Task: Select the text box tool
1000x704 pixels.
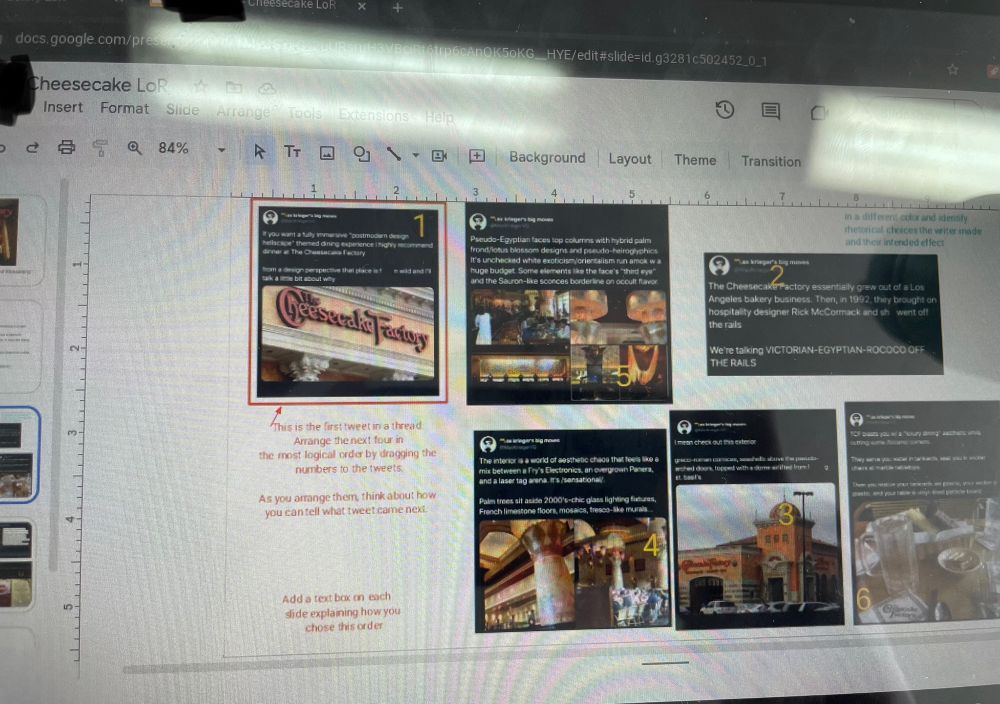Action: [x=293, y=152]
